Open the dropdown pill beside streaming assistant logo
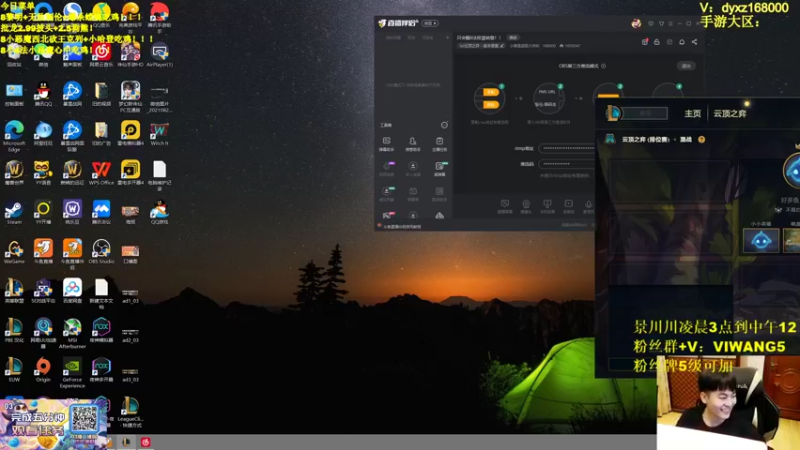 click(430, 23)
